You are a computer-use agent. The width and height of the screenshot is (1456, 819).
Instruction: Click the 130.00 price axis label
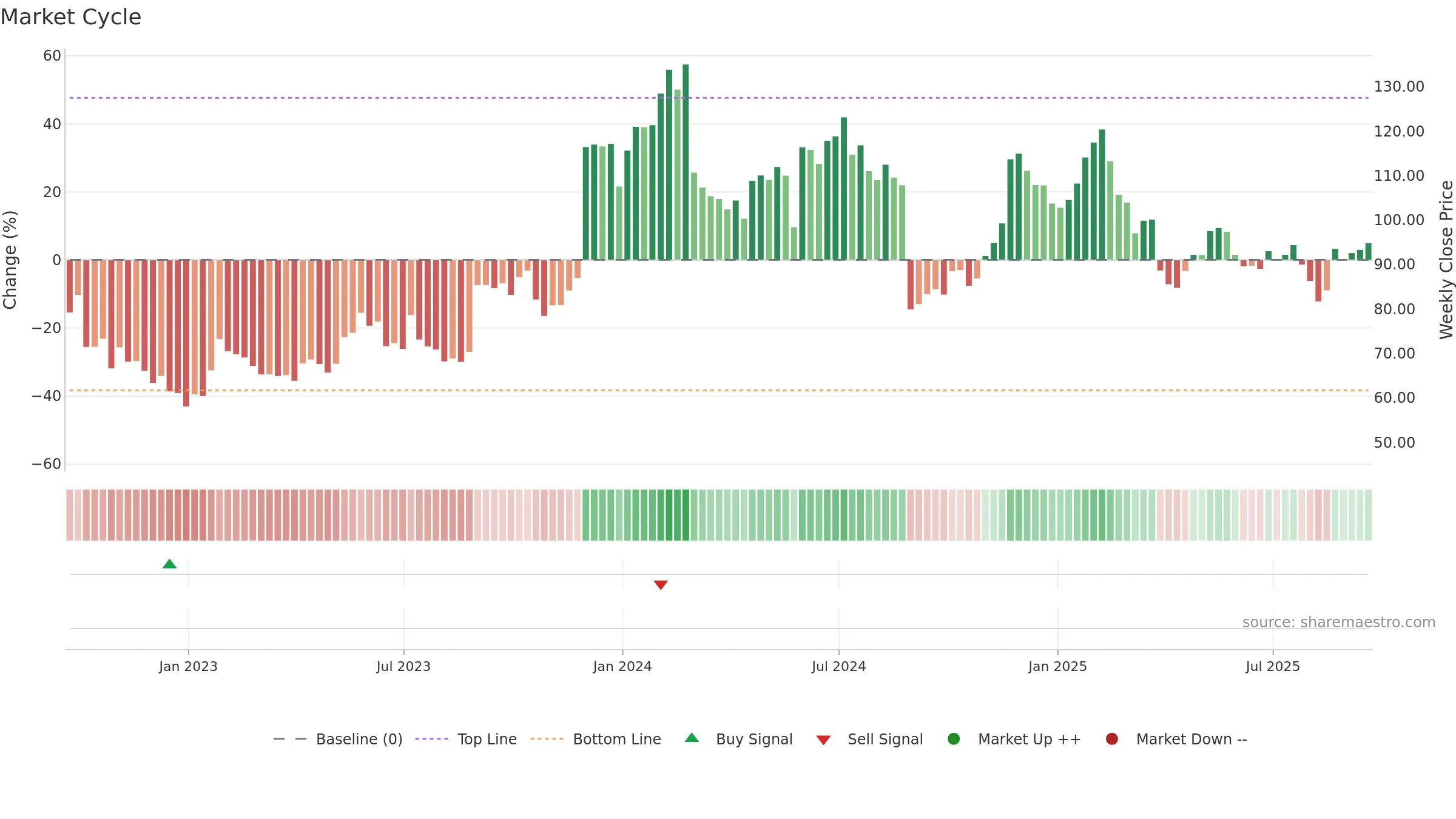click(x=1399, y=87)
